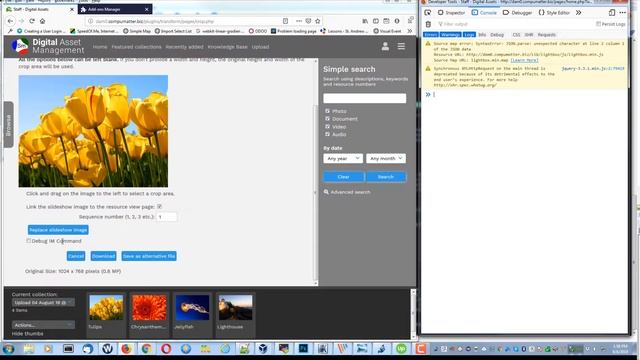
Task: Open Opera from the taskbar
Action: 166,349
